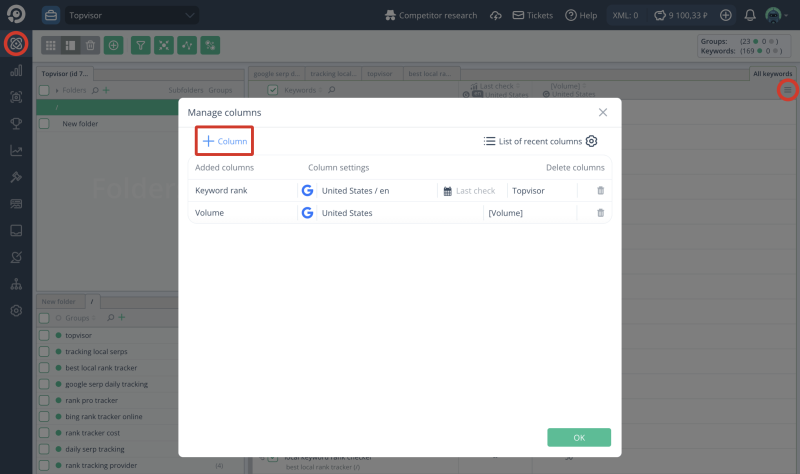Delete the Volume column
Image resolution: width=800 pixels, height=474 pixels.
point(601,213)
